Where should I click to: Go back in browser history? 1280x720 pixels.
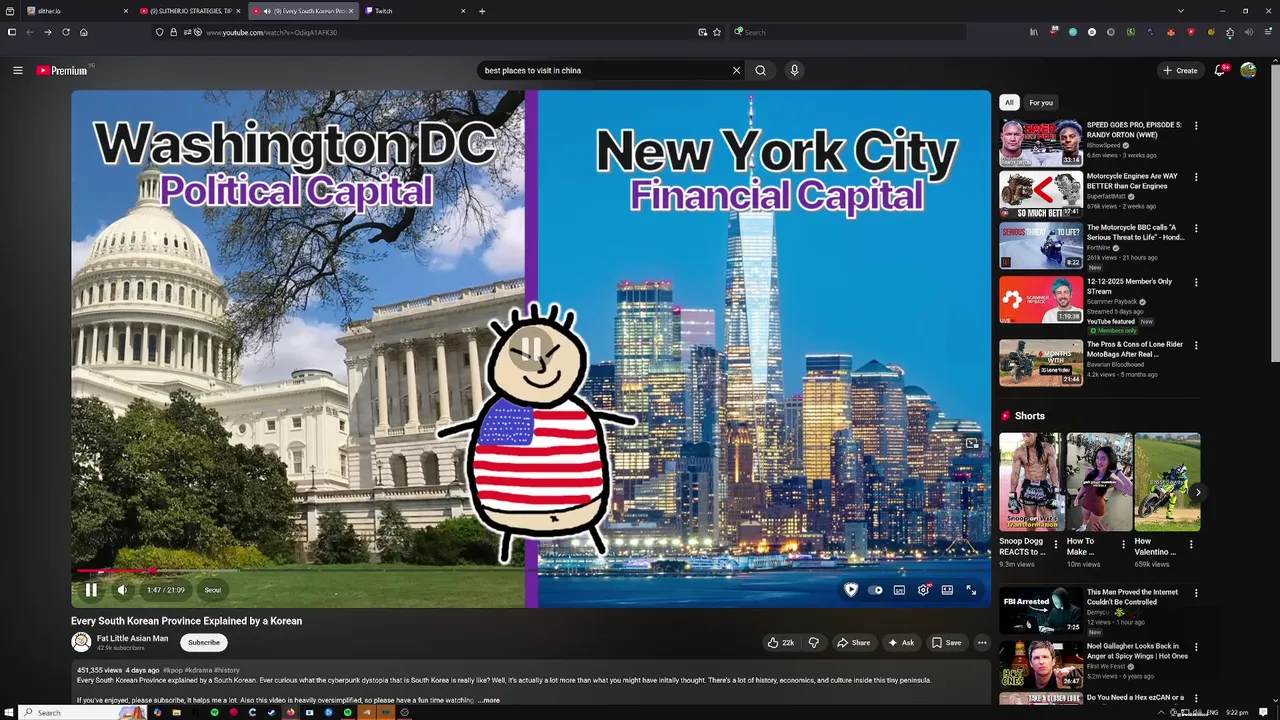point(30,32)
